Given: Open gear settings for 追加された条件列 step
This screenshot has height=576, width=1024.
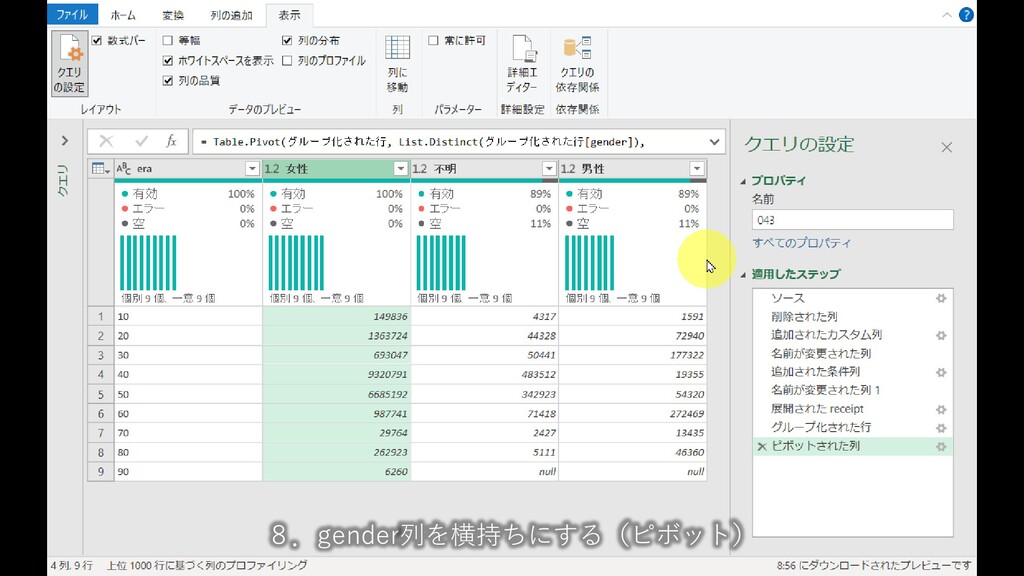Looking at the screenshot, I should [x=941, y=372].
